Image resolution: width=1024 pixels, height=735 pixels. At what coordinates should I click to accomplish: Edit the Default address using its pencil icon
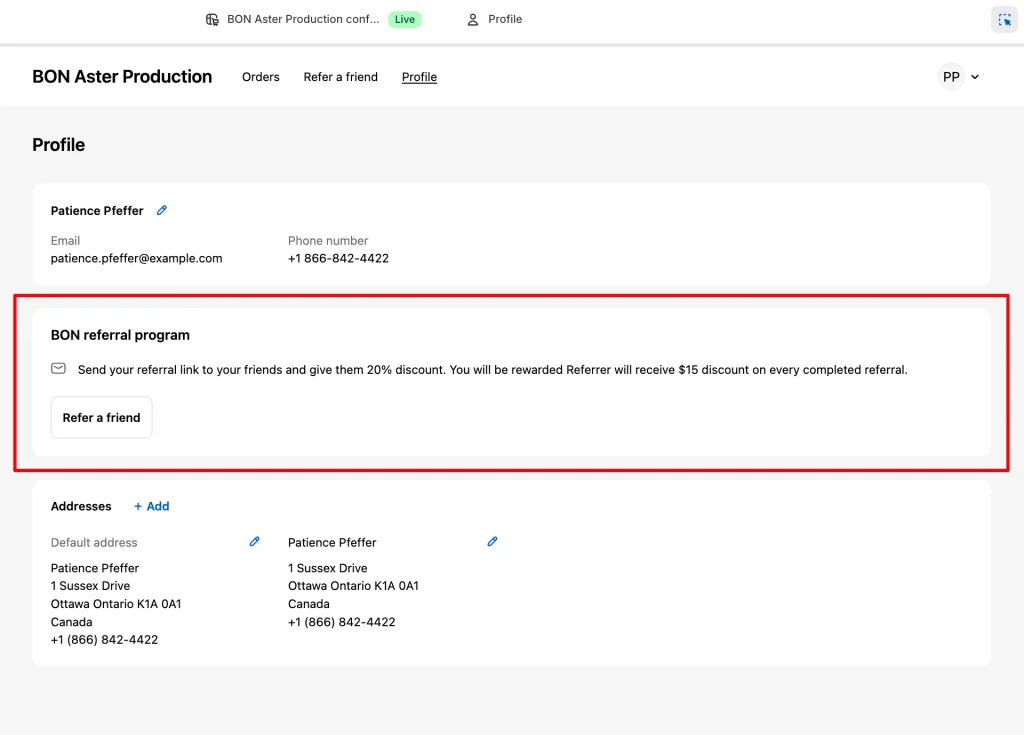pyautogui.click(x=254, y=541)
